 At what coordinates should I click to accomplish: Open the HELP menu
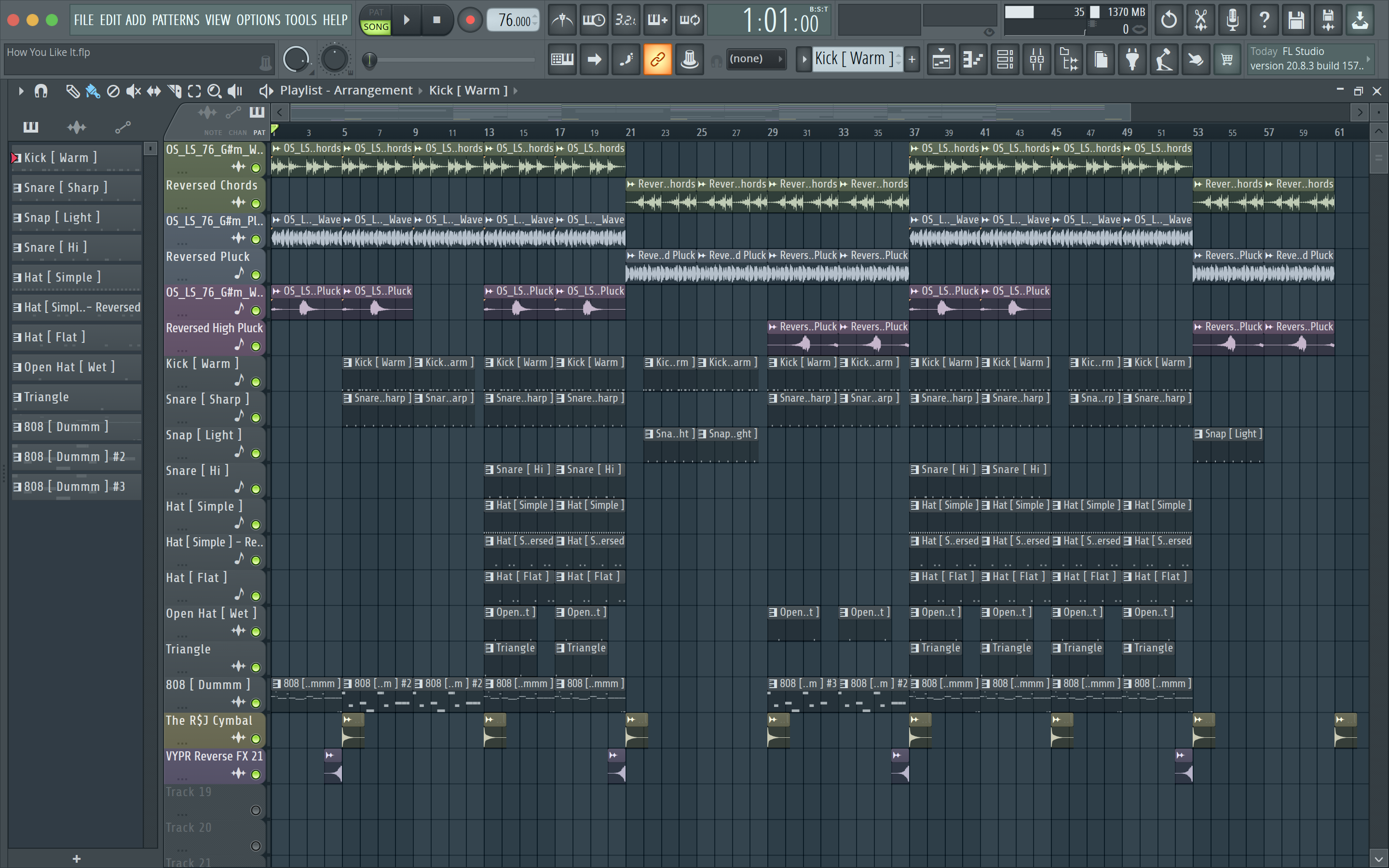(335, 20)
